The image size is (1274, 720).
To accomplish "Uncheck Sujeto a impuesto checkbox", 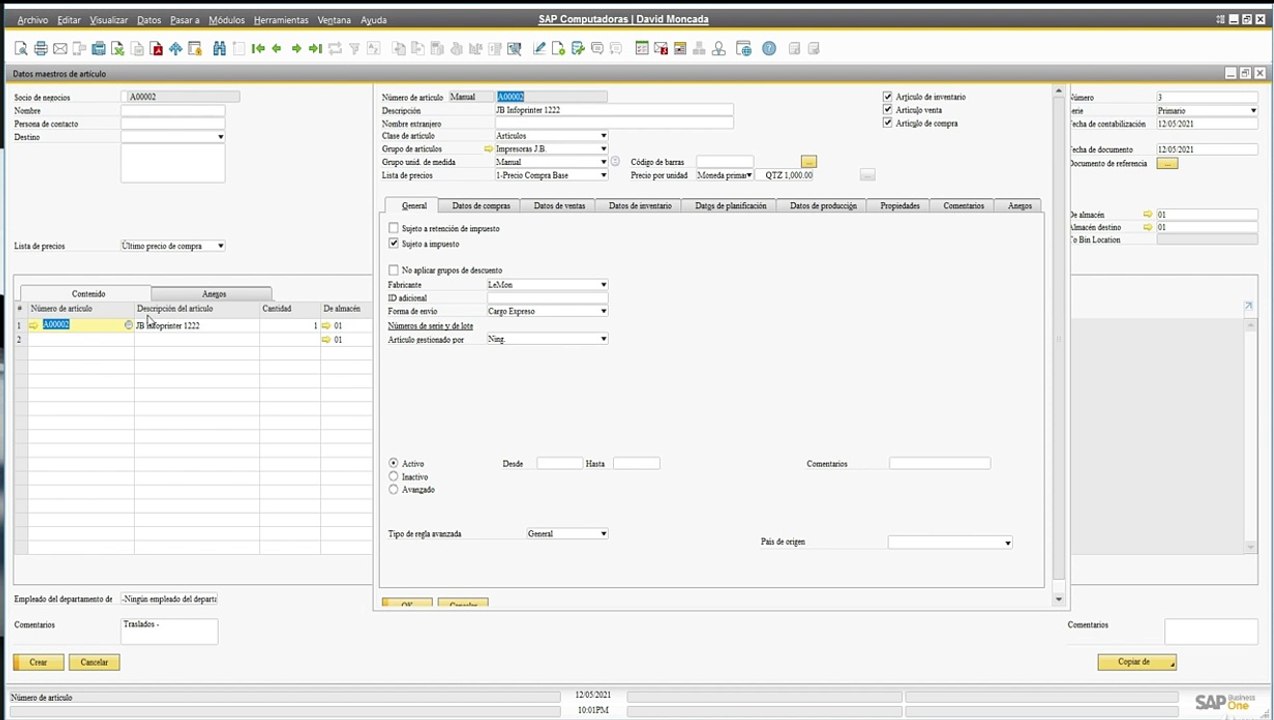I will 393,244.
